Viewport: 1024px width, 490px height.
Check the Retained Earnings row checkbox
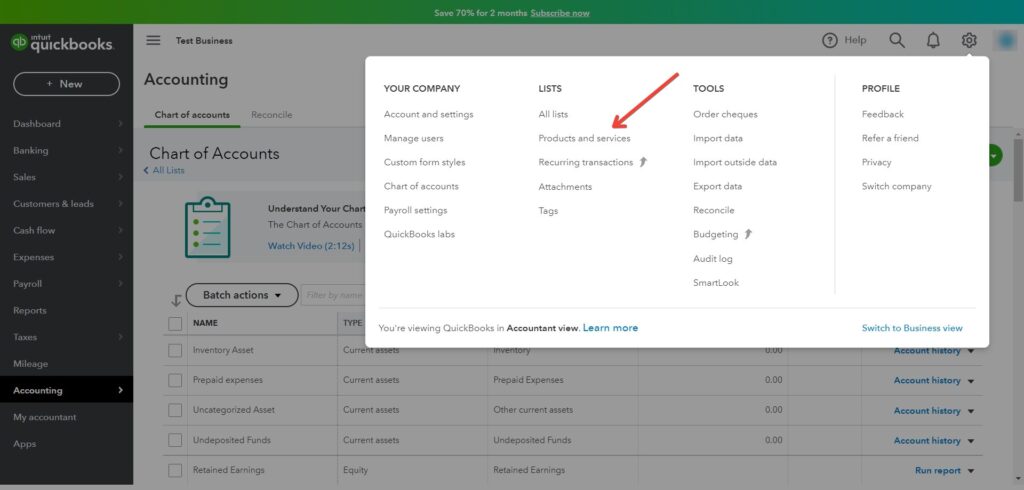tap(175, 470)
